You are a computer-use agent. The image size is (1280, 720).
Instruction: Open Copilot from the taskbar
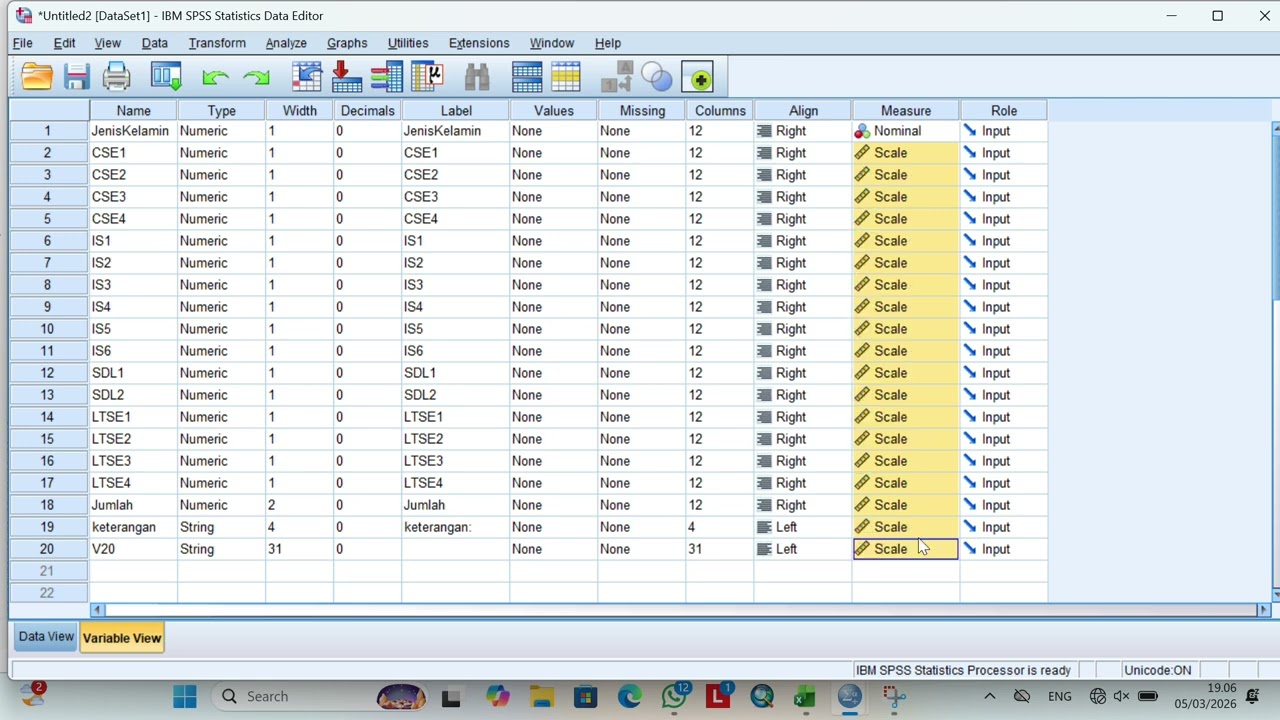497,696
